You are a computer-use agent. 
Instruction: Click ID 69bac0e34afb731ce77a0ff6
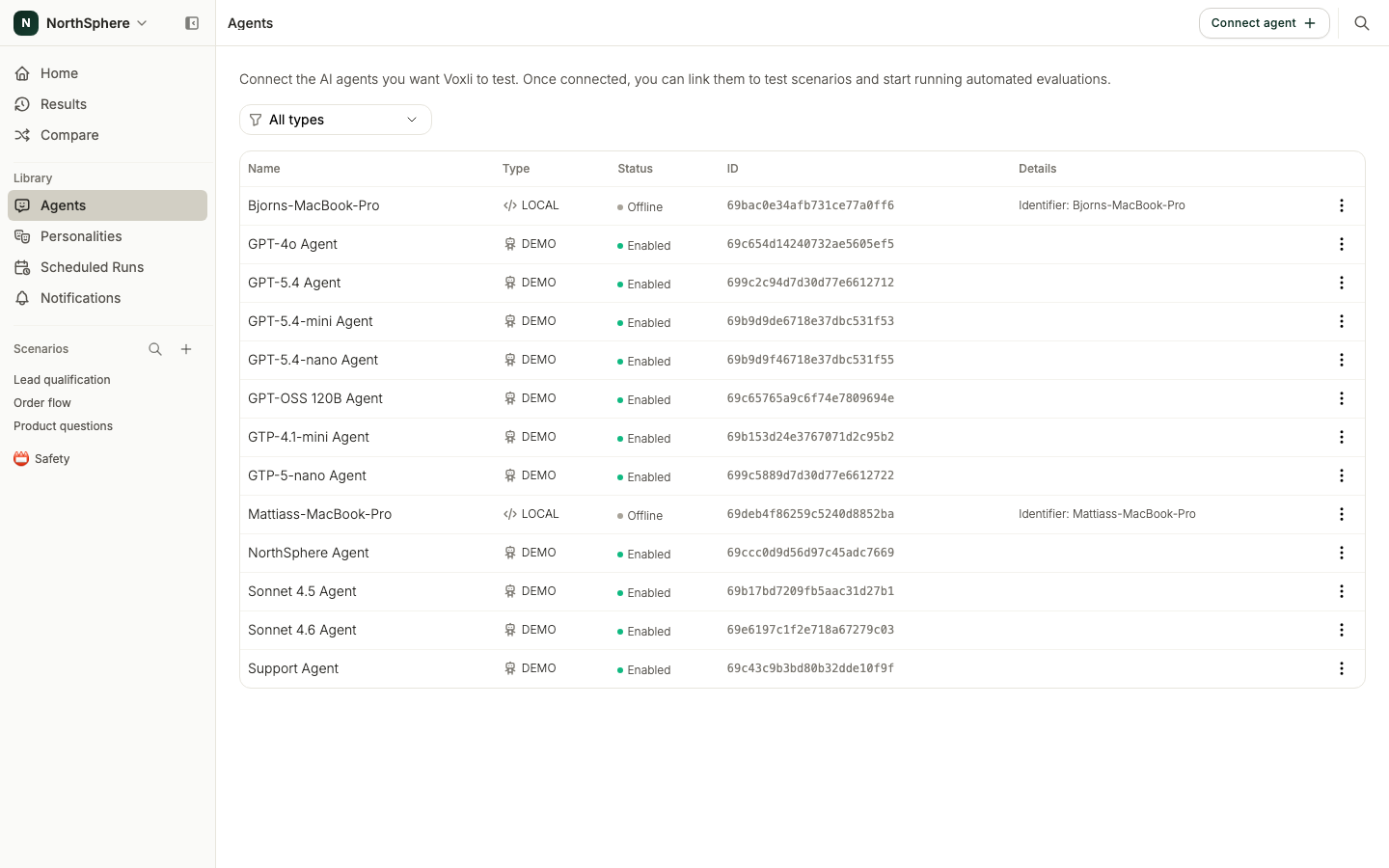(x=810, y=205)
